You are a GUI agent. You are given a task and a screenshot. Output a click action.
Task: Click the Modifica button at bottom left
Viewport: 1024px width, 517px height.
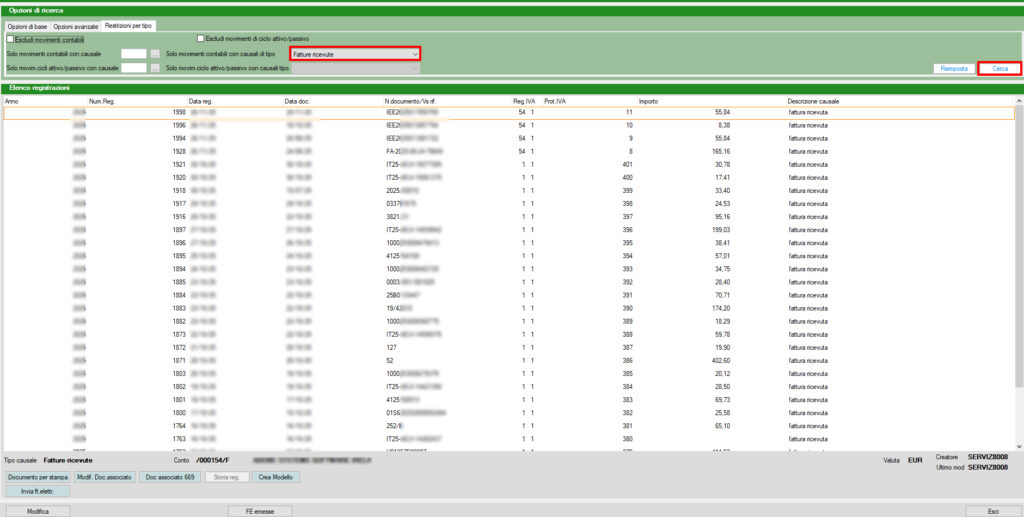(x=38, y=510)
